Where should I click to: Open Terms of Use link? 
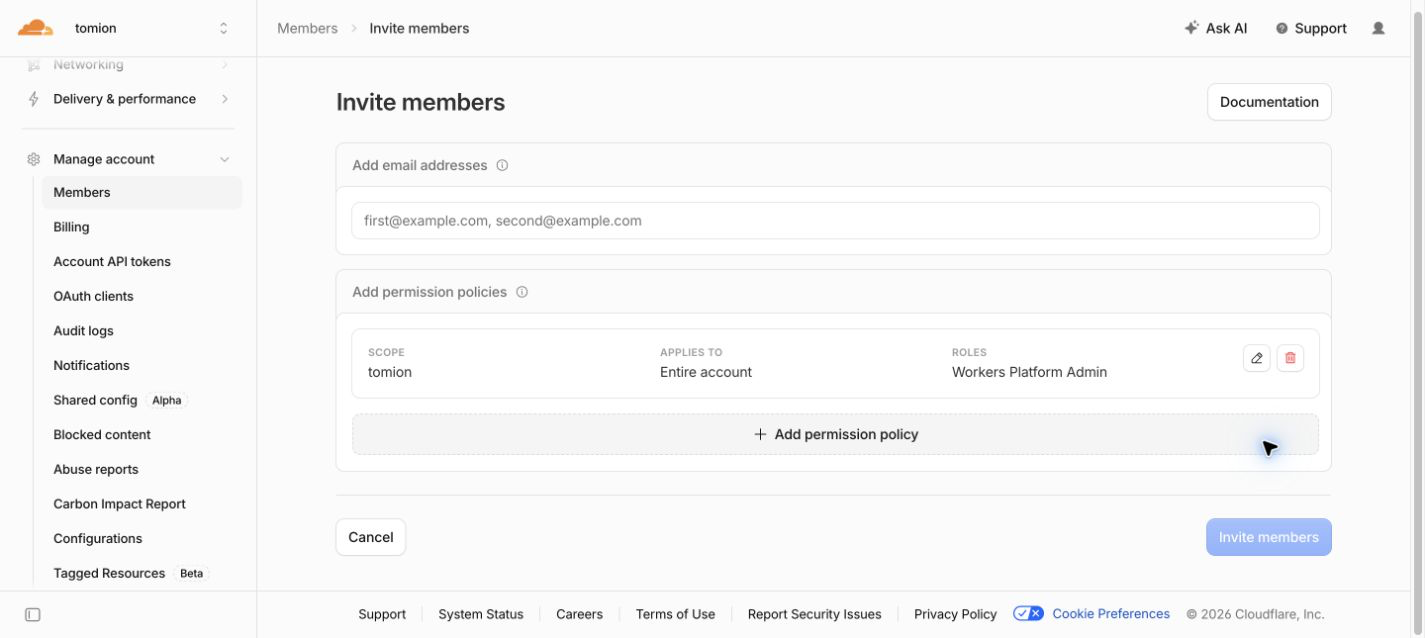pos(675,614)
